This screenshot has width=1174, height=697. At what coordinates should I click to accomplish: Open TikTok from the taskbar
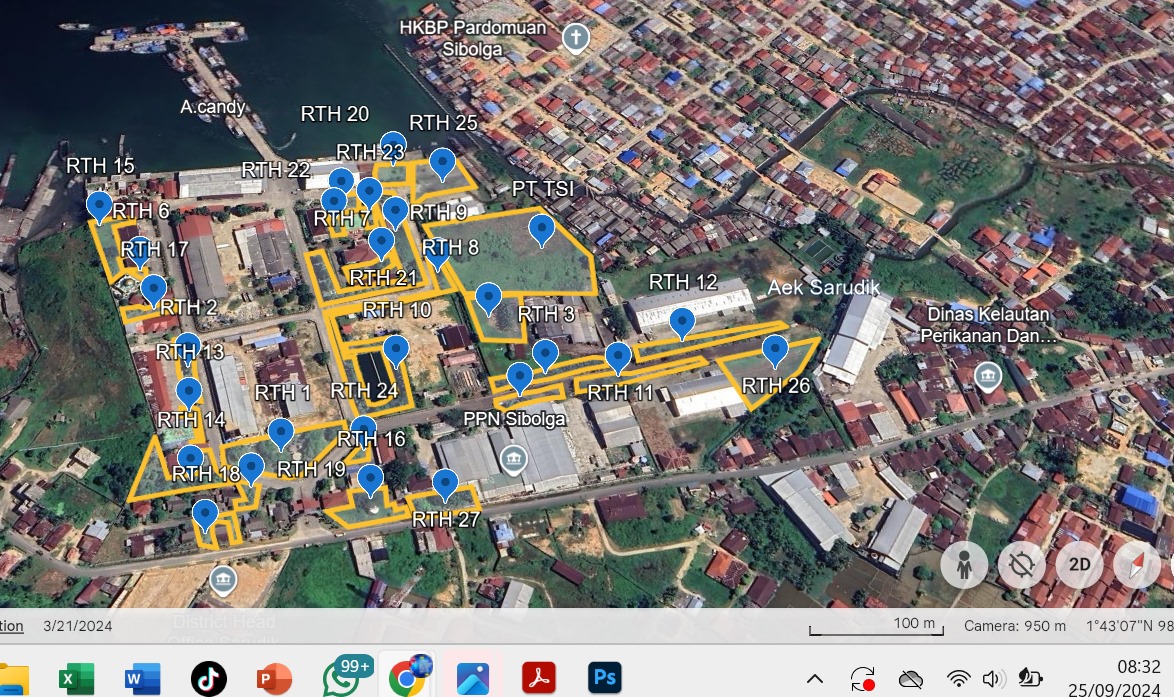[209, 678]
